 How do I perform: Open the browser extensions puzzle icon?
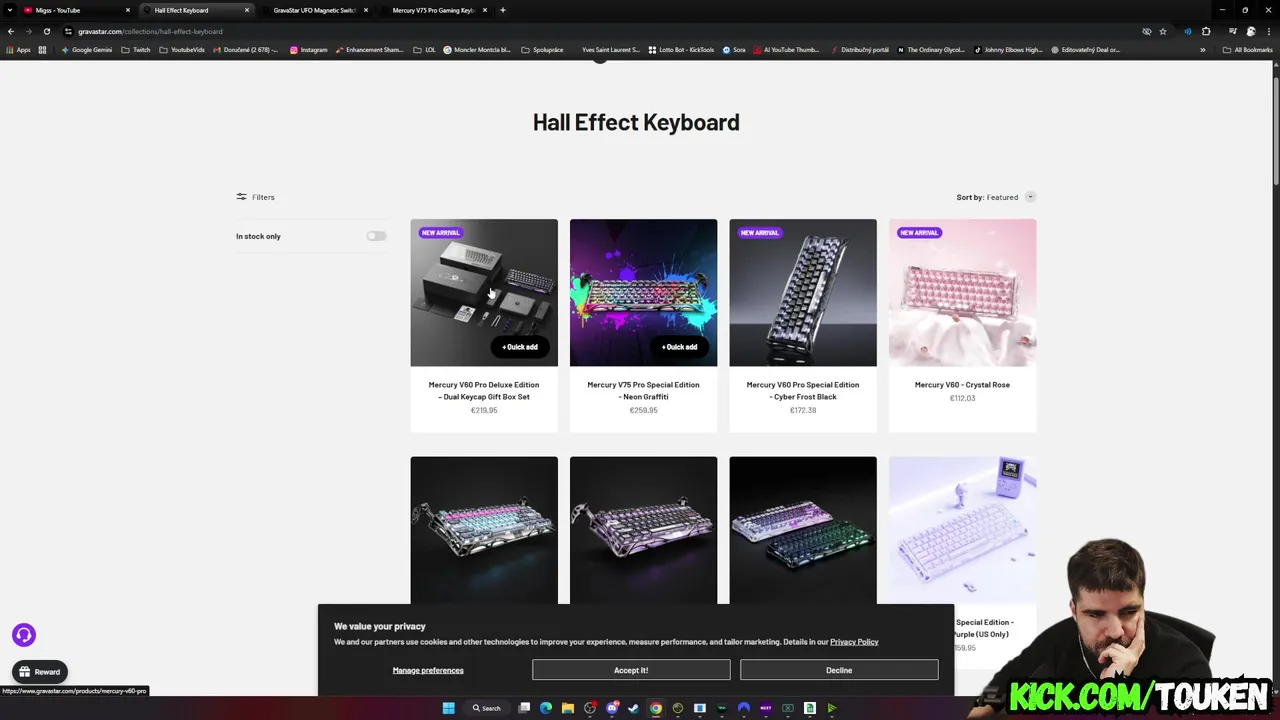click(x=1206, y=31)
